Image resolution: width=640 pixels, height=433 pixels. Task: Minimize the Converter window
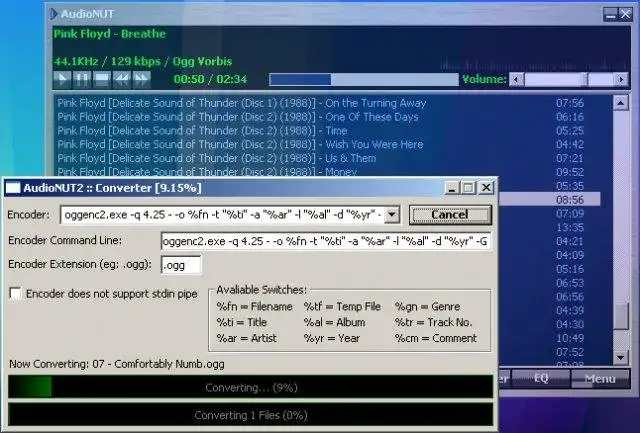click(452, 188)
